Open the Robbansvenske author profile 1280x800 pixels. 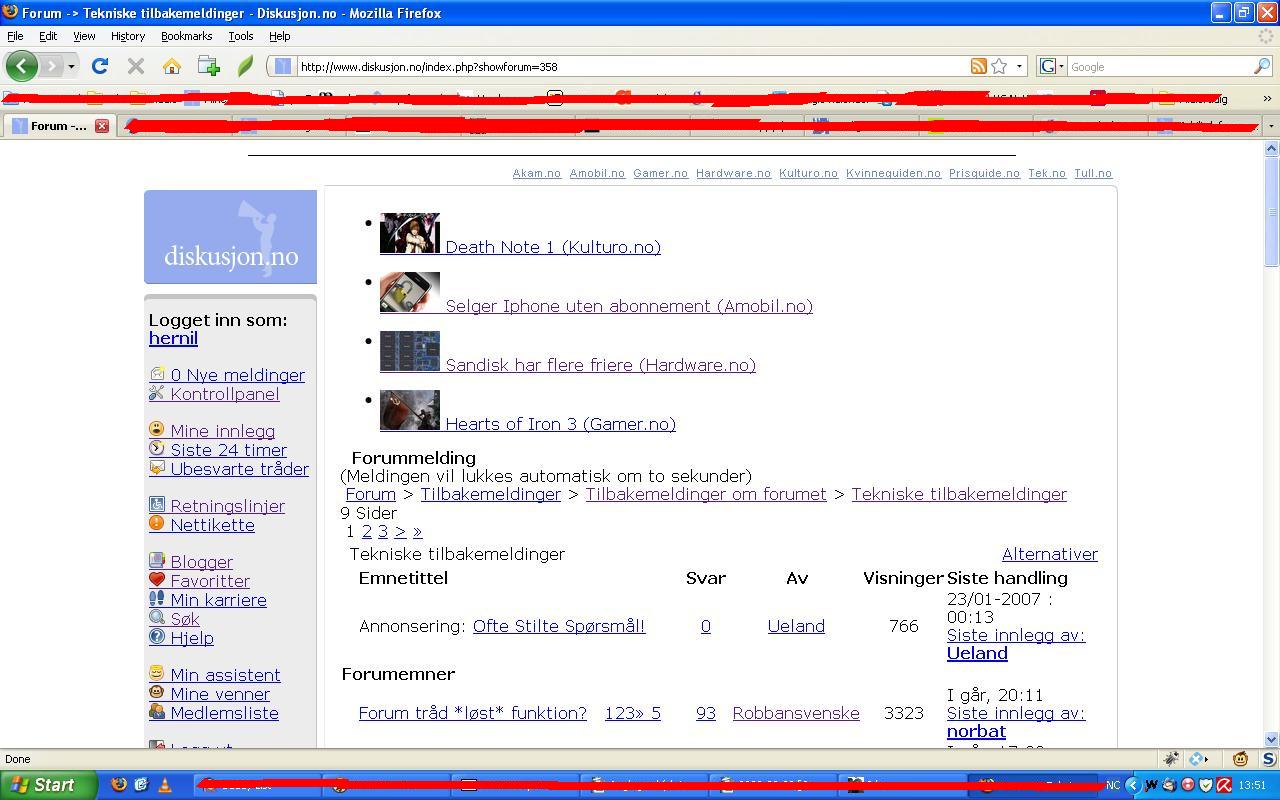pyautogui.click(x=796, y=713)
